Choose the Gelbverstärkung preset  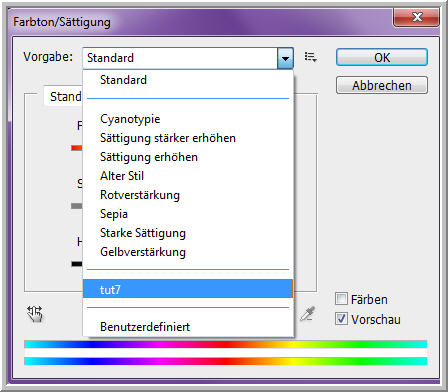[188, 252]
